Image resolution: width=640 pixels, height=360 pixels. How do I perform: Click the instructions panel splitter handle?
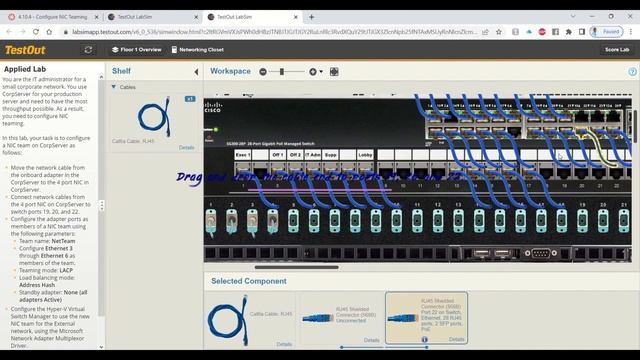point(102,206)
